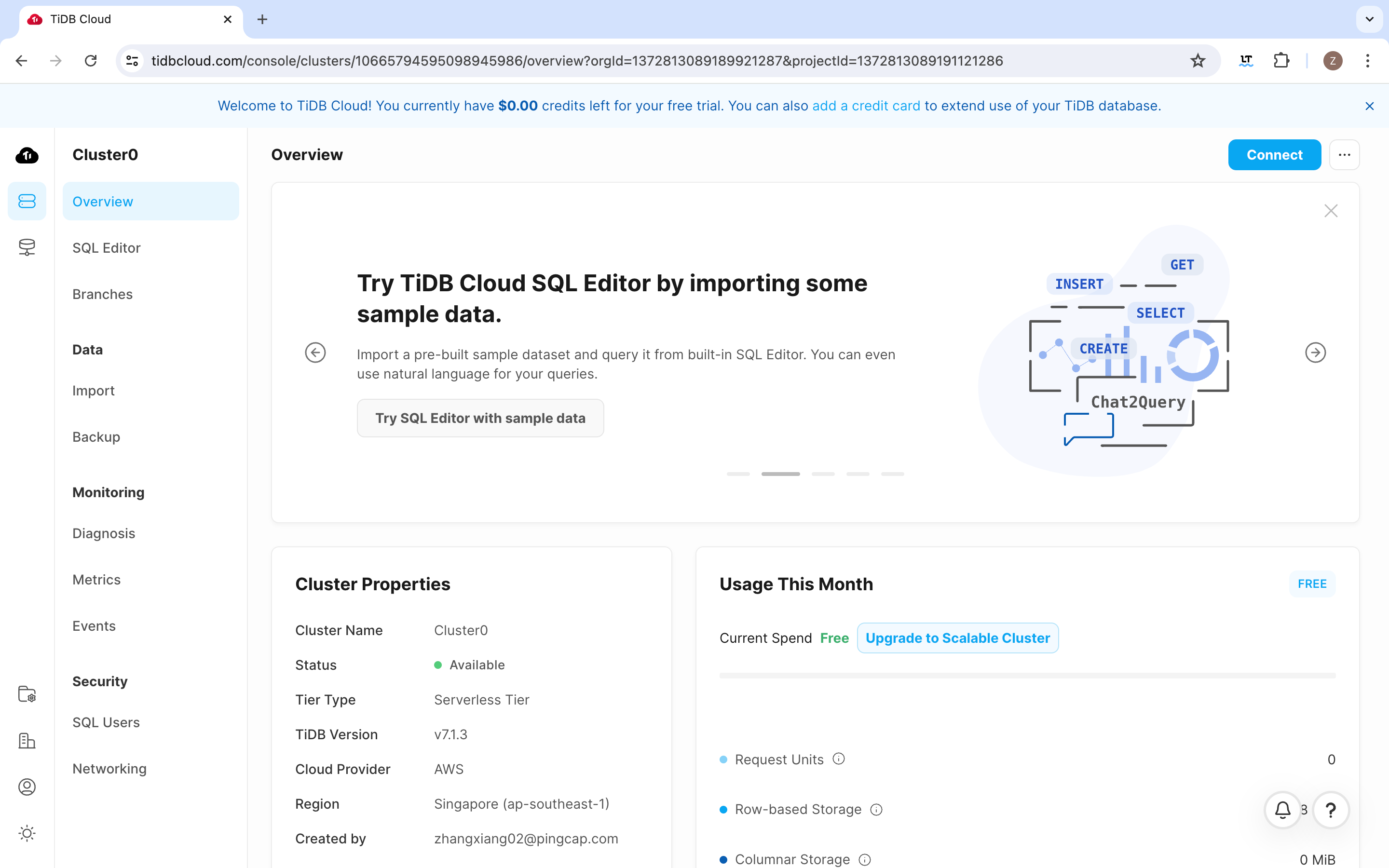Open the Chrome three-dot menu
The image size is (1389, 868).
[1368, 61]
